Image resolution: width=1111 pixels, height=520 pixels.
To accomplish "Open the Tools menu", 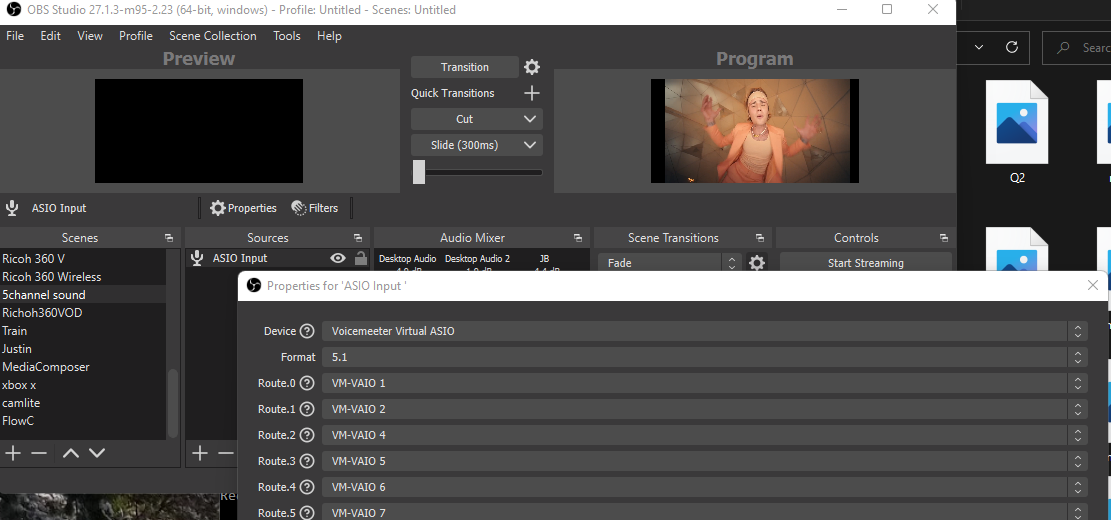I will pos(287,36).
